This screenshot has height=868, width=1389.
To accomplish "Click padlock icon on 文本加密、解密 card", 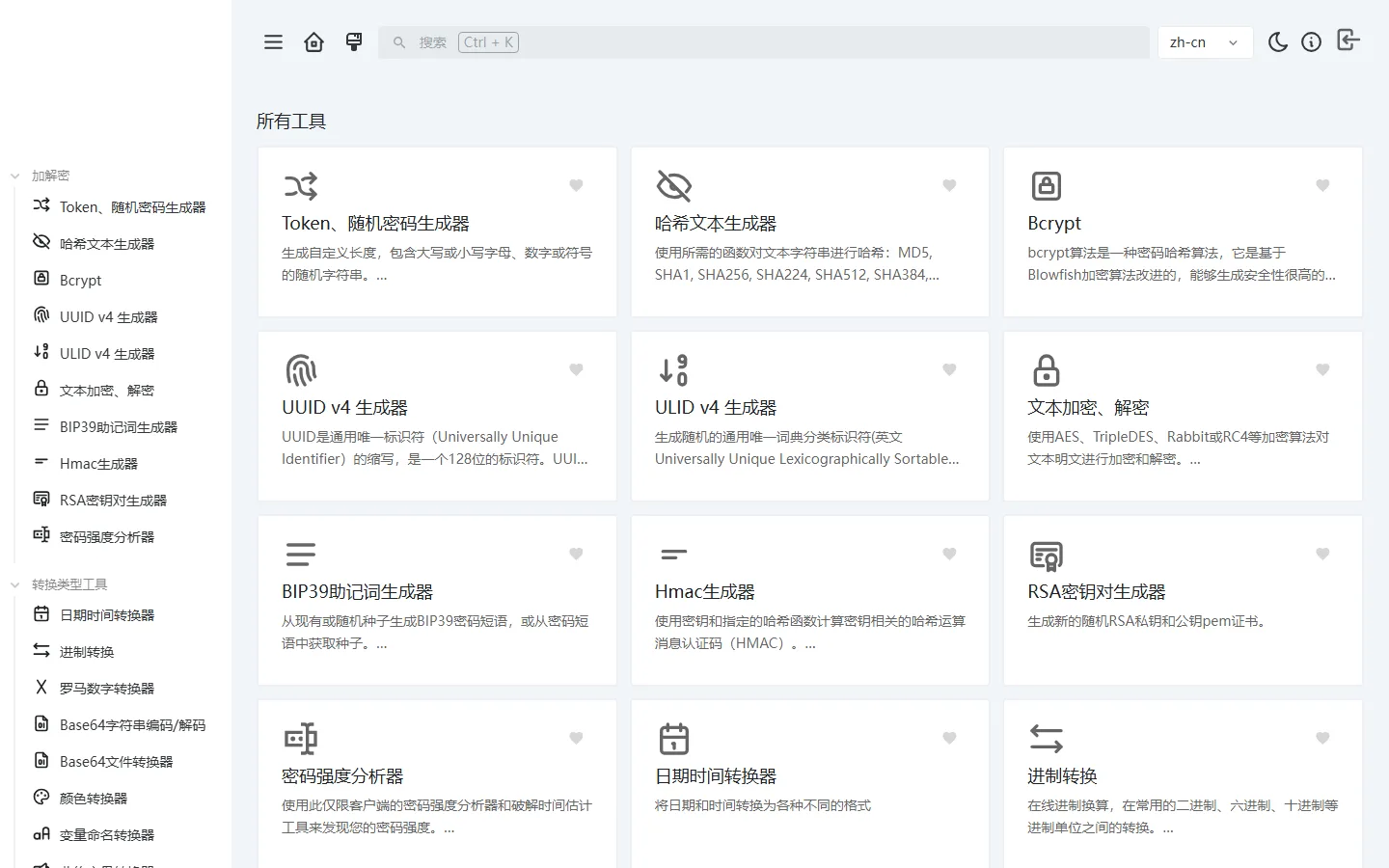I will click(1047, 370).
